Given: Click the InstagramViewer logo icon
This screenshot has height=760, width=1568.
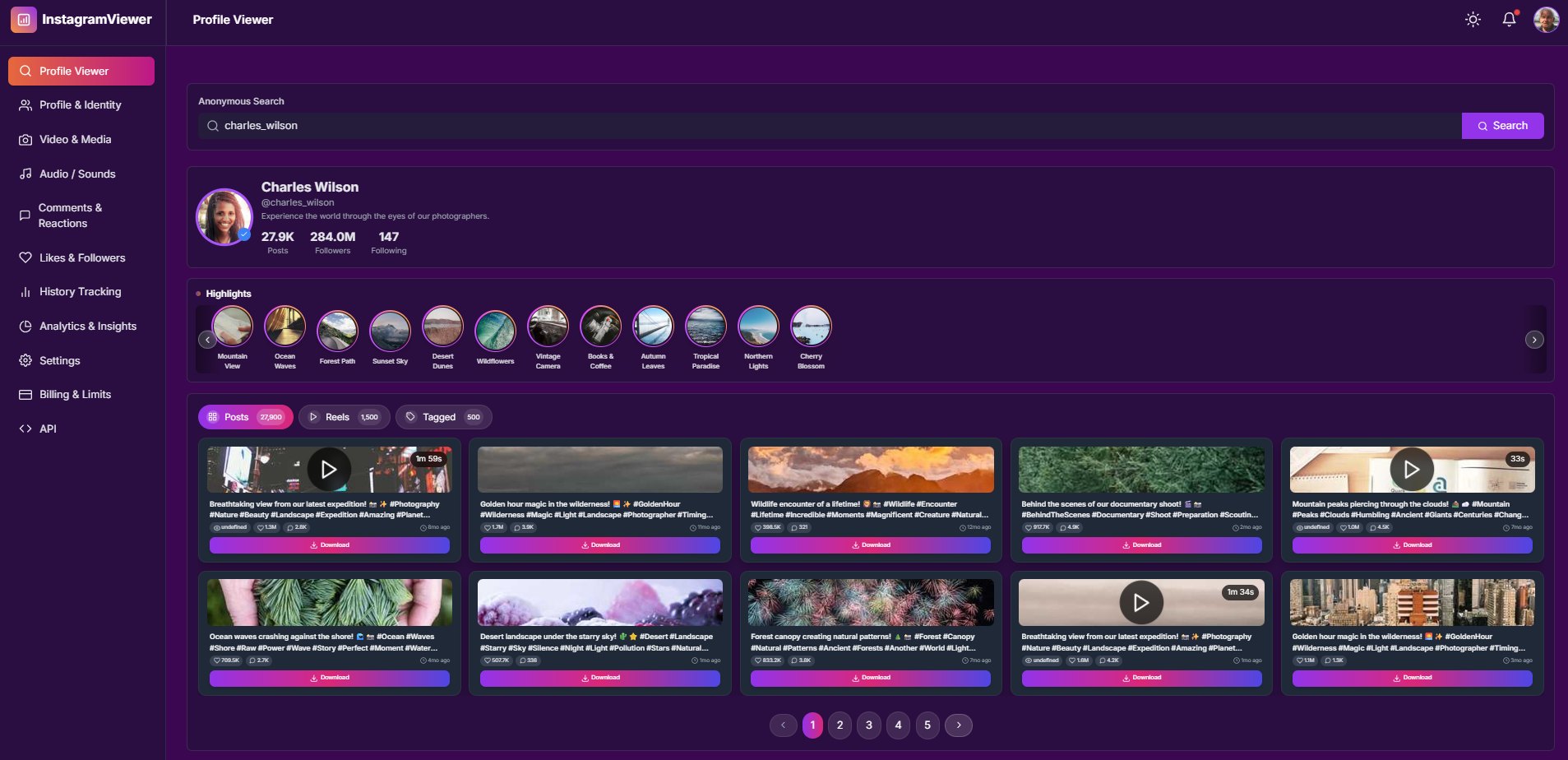Looking at the screenshot, I should [x=24, y=20].
